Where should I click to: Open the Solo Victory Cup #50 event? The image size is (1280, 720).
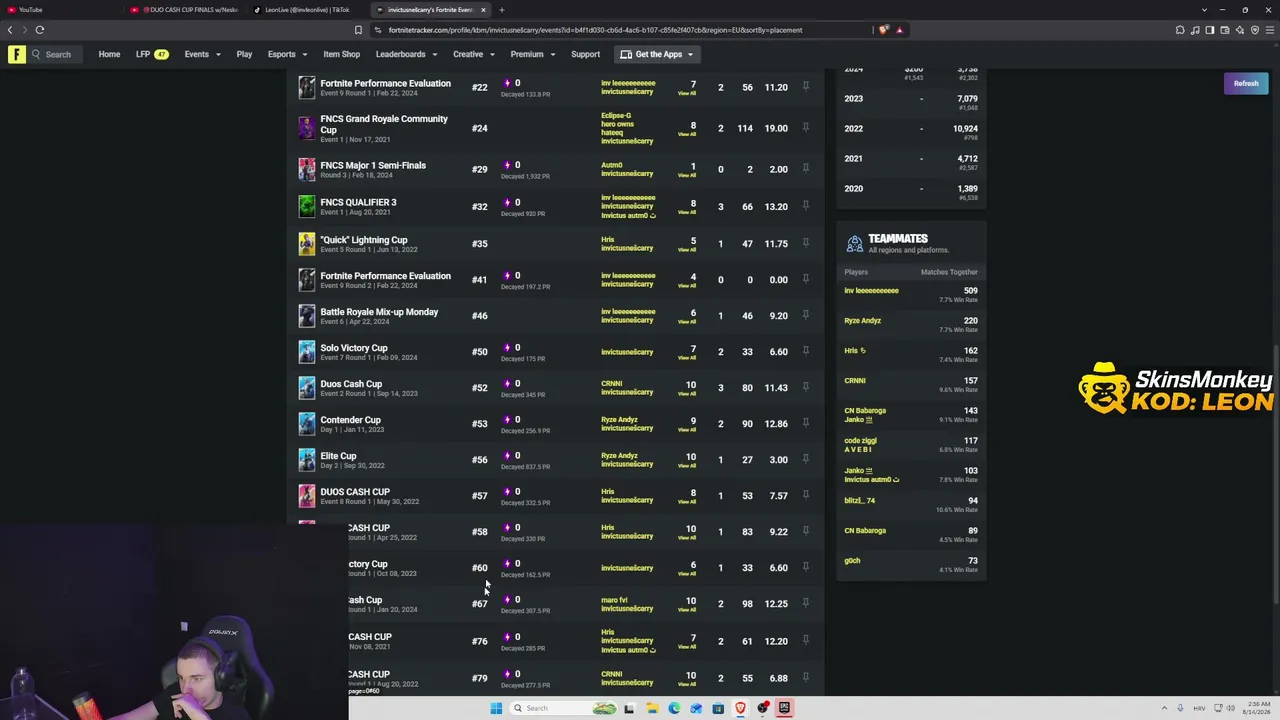point(353,348)
